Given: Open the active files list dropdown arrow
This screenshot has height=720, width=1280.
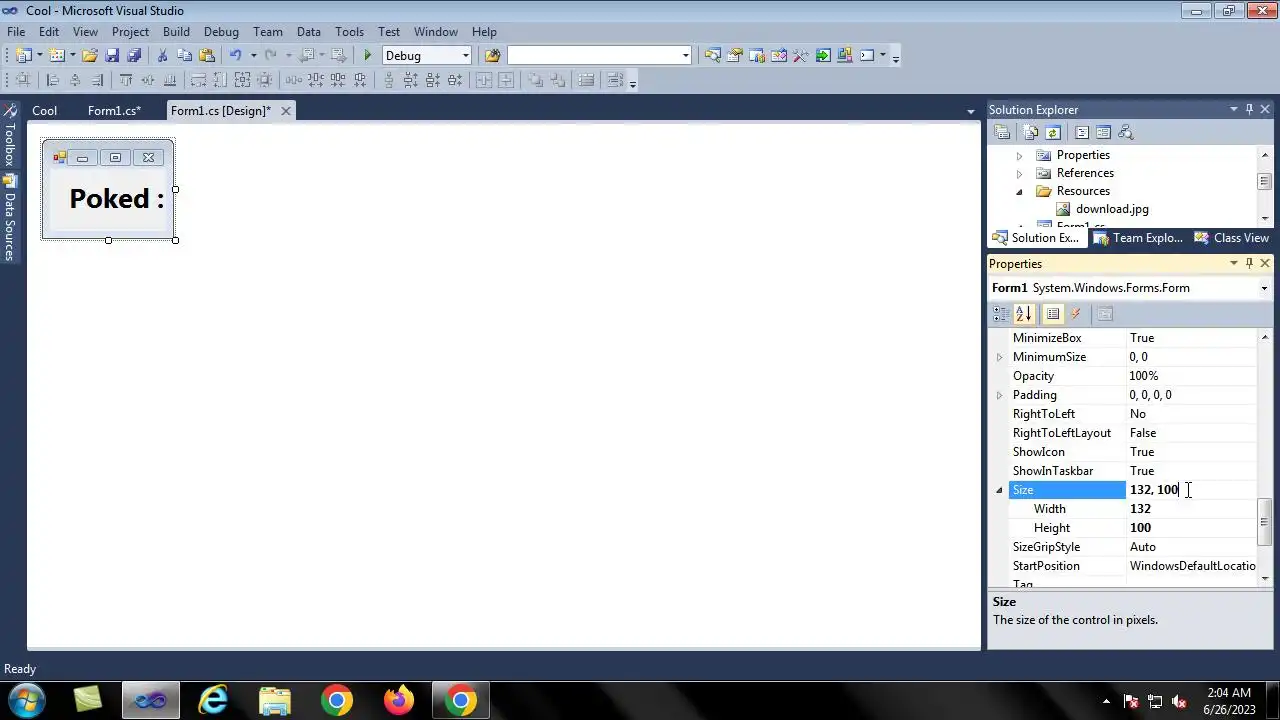Looking at the screenshot, I should [970, 111].
